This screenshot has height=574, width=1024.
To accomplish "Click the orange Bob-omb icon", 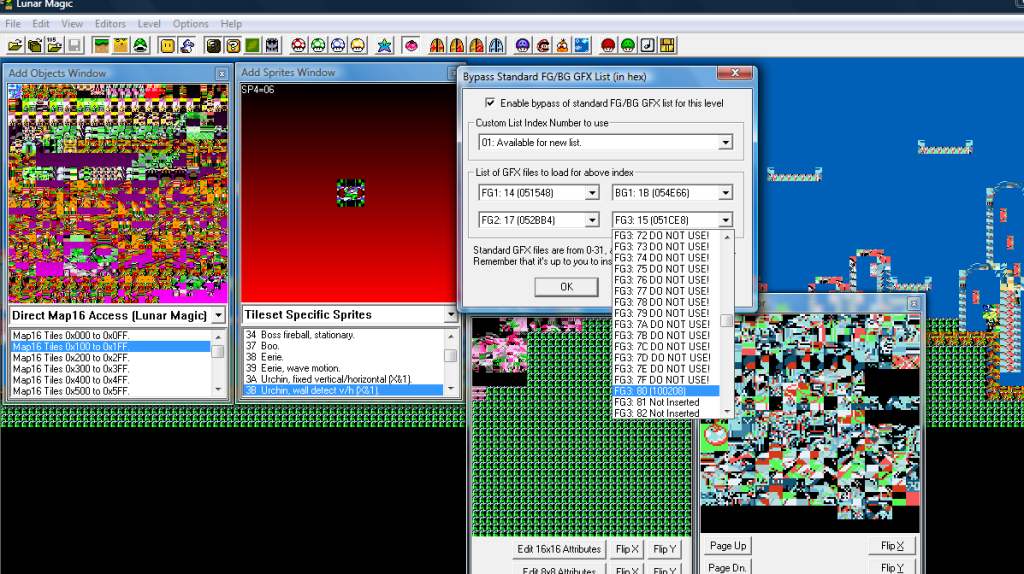I will (x=562, y=46).
